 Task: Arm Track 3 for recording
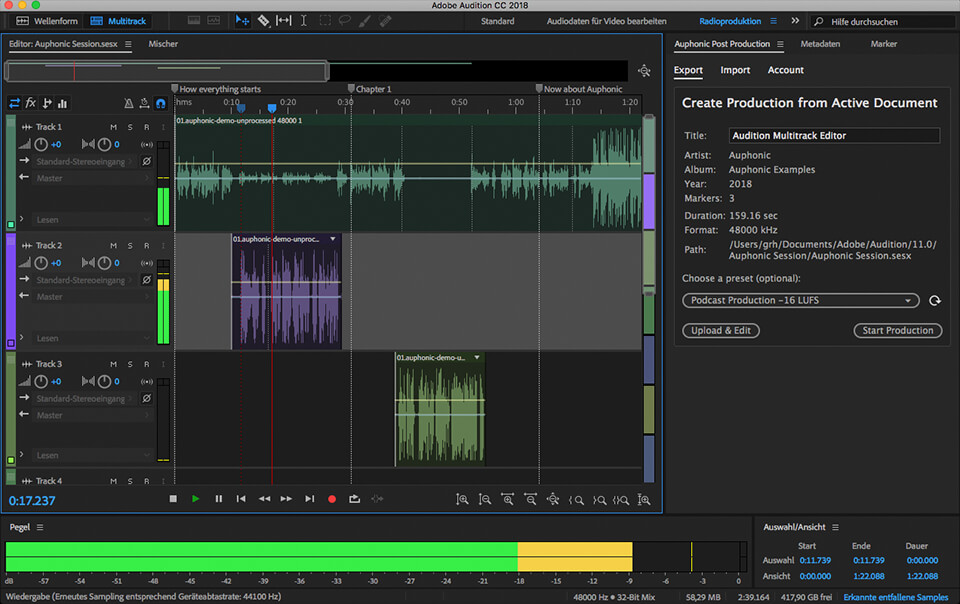(x=147, y=363)
